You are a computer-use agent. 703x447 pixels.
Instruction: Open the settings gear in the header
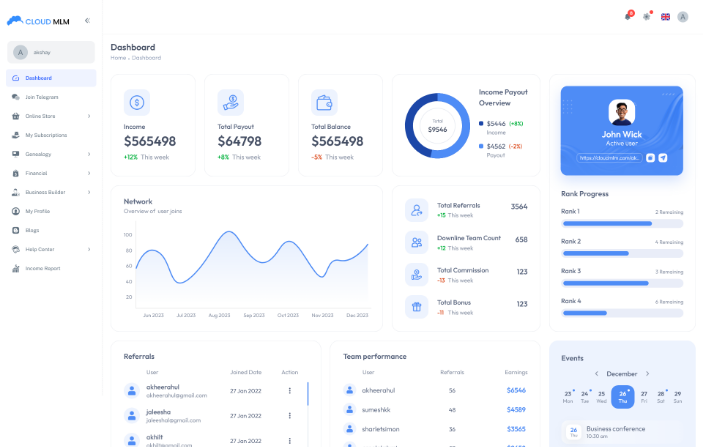coord(647,17)
